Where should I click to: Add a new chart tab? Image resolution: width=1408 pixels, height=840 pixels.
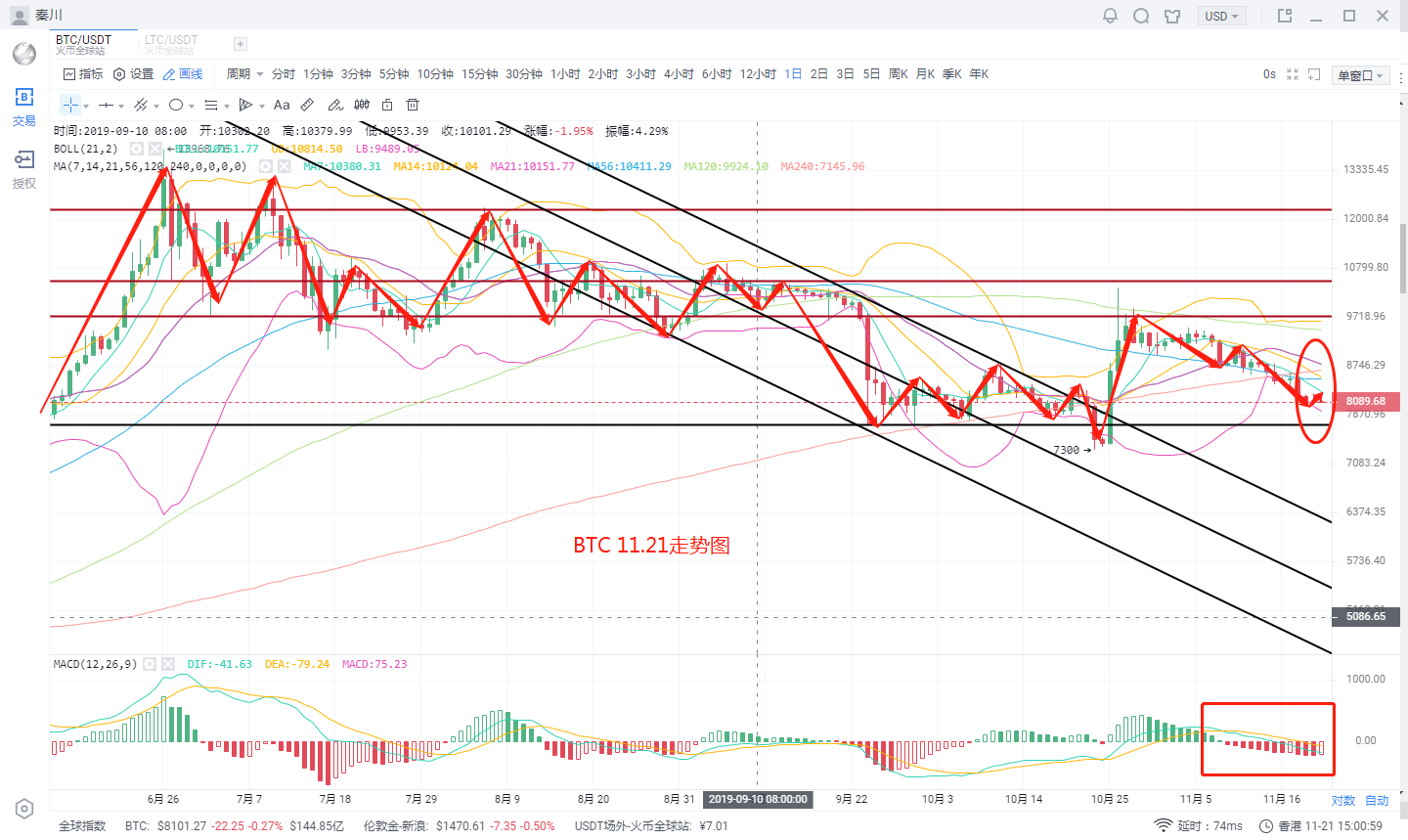241,44
